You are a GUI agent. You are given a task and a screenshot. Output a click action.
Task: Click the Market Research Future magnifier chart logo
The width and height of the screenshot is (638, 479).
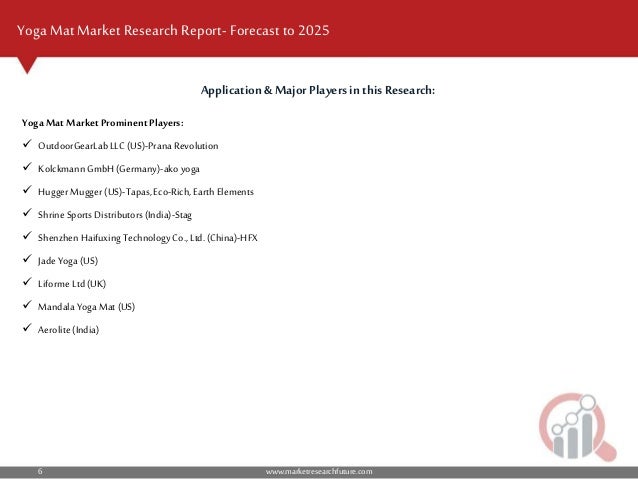[578, 427]
